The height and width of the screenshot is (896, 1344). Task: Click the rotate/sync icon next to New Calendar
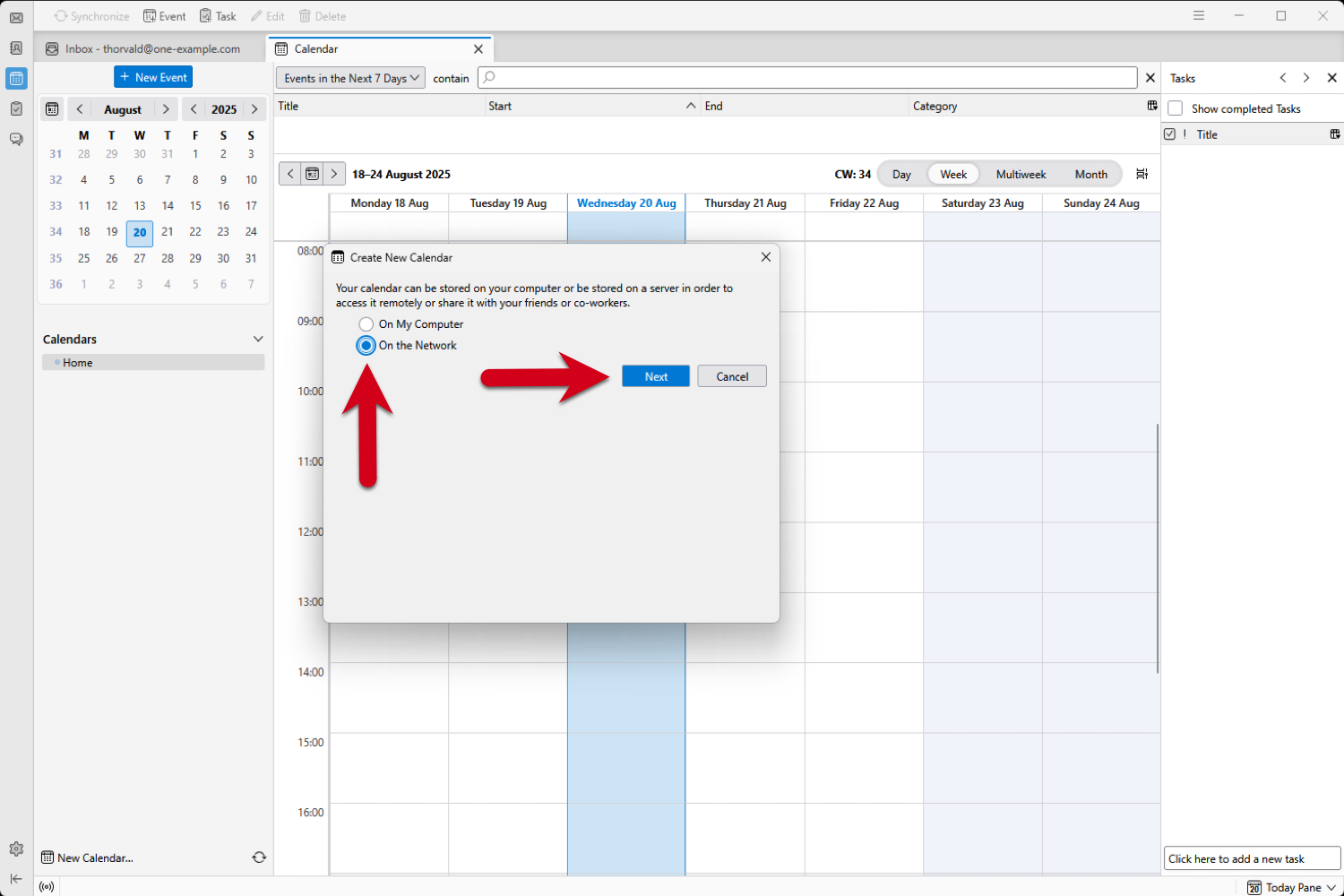(259, 857)
